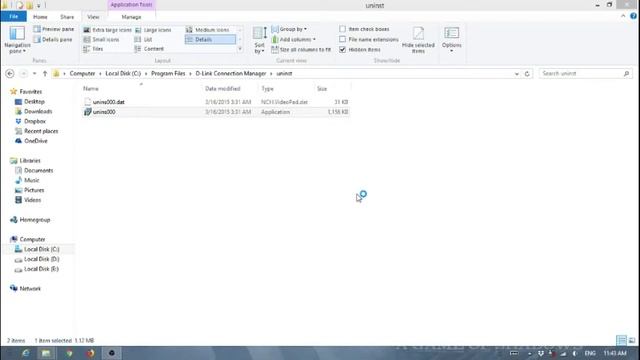Open the Sort by menu

[x=260, y=40]
